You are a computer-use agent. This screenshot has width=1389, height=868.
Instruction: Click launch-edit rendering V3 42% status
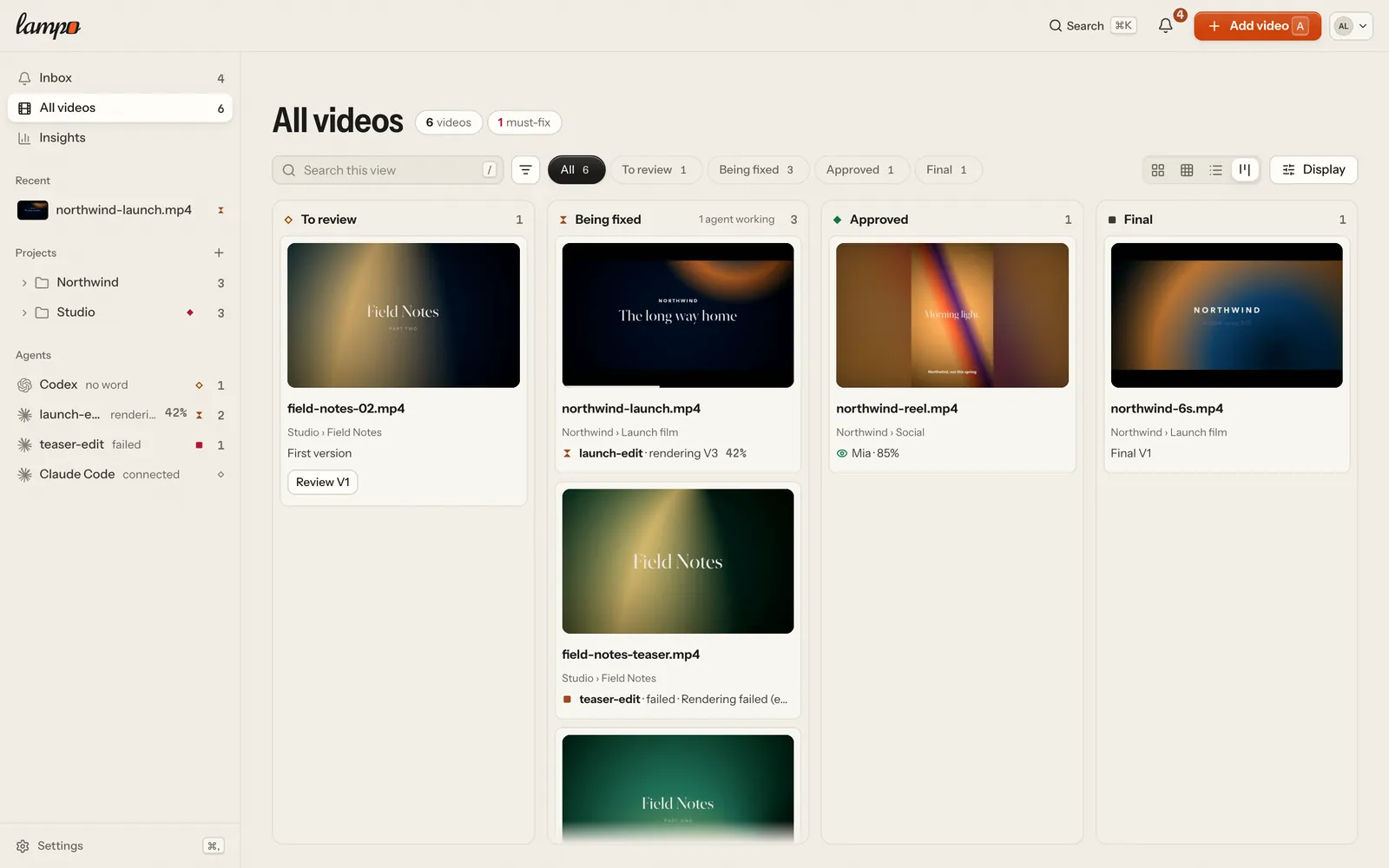(x=655, y=453)
